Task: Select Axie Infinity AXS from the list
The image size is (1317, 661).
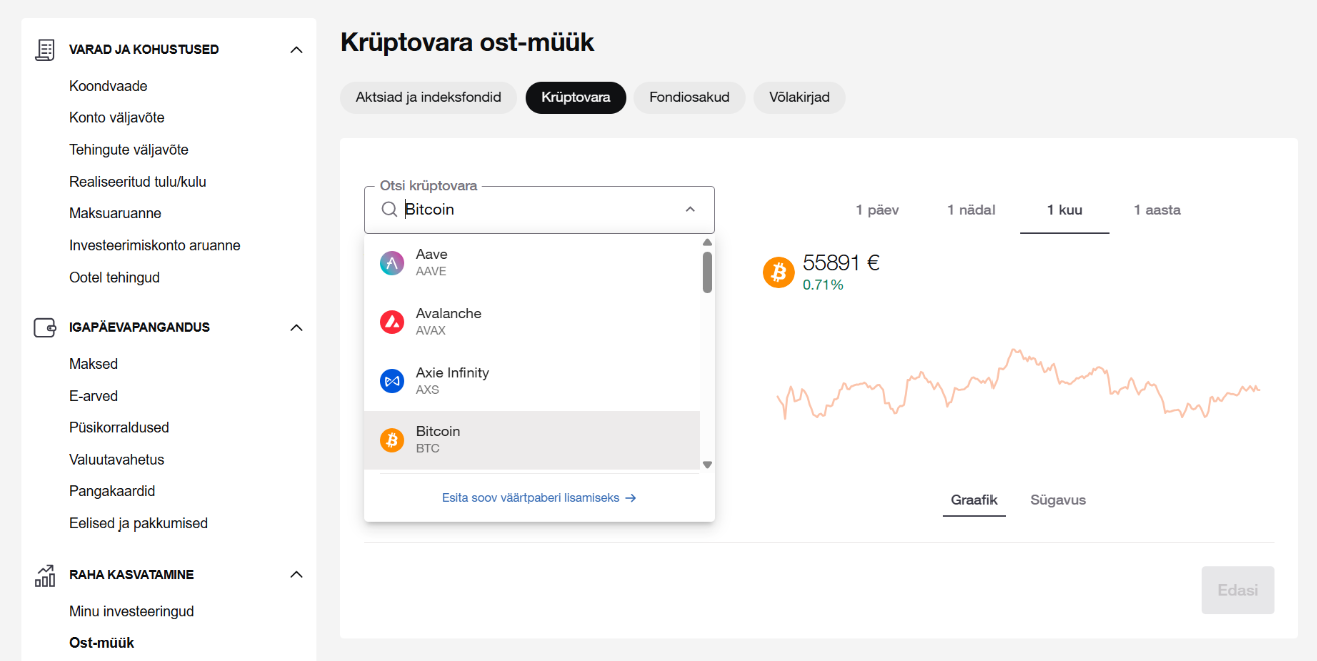Action: tap(532, 381)
